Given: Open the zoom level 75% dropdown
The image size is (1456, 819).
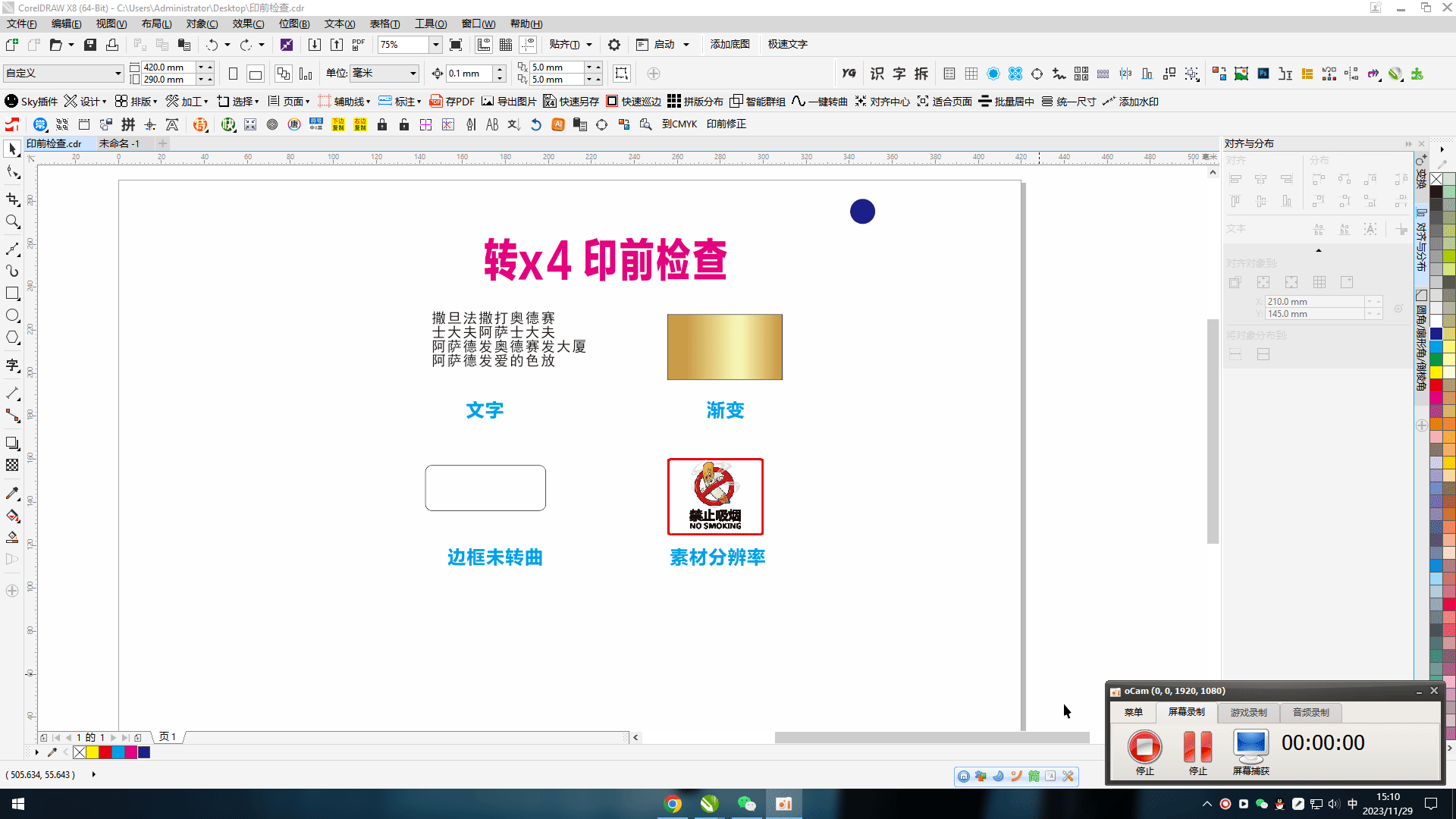Looking at the screenshot, I should pyautogui.click(x=436, y=45).
